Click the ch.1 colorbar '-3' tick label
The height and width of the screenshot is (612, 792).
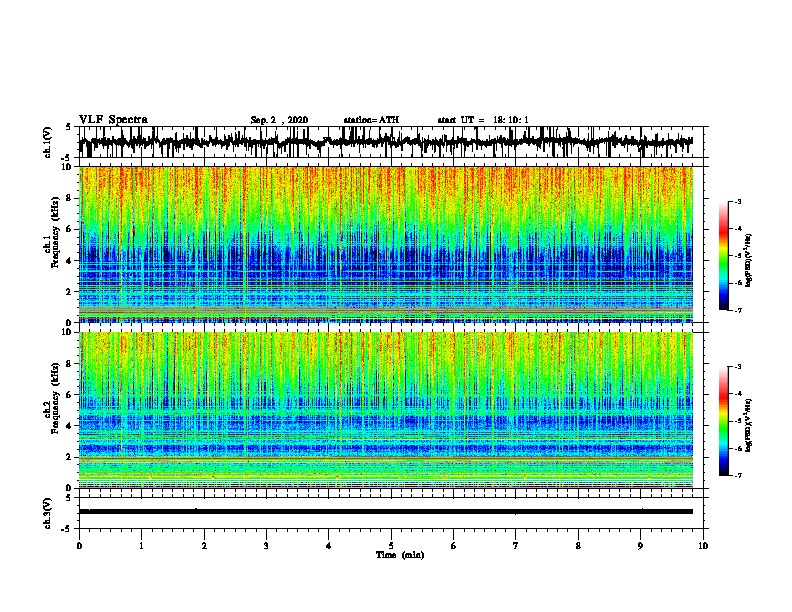pyautogui.click(x=737, y=201)
